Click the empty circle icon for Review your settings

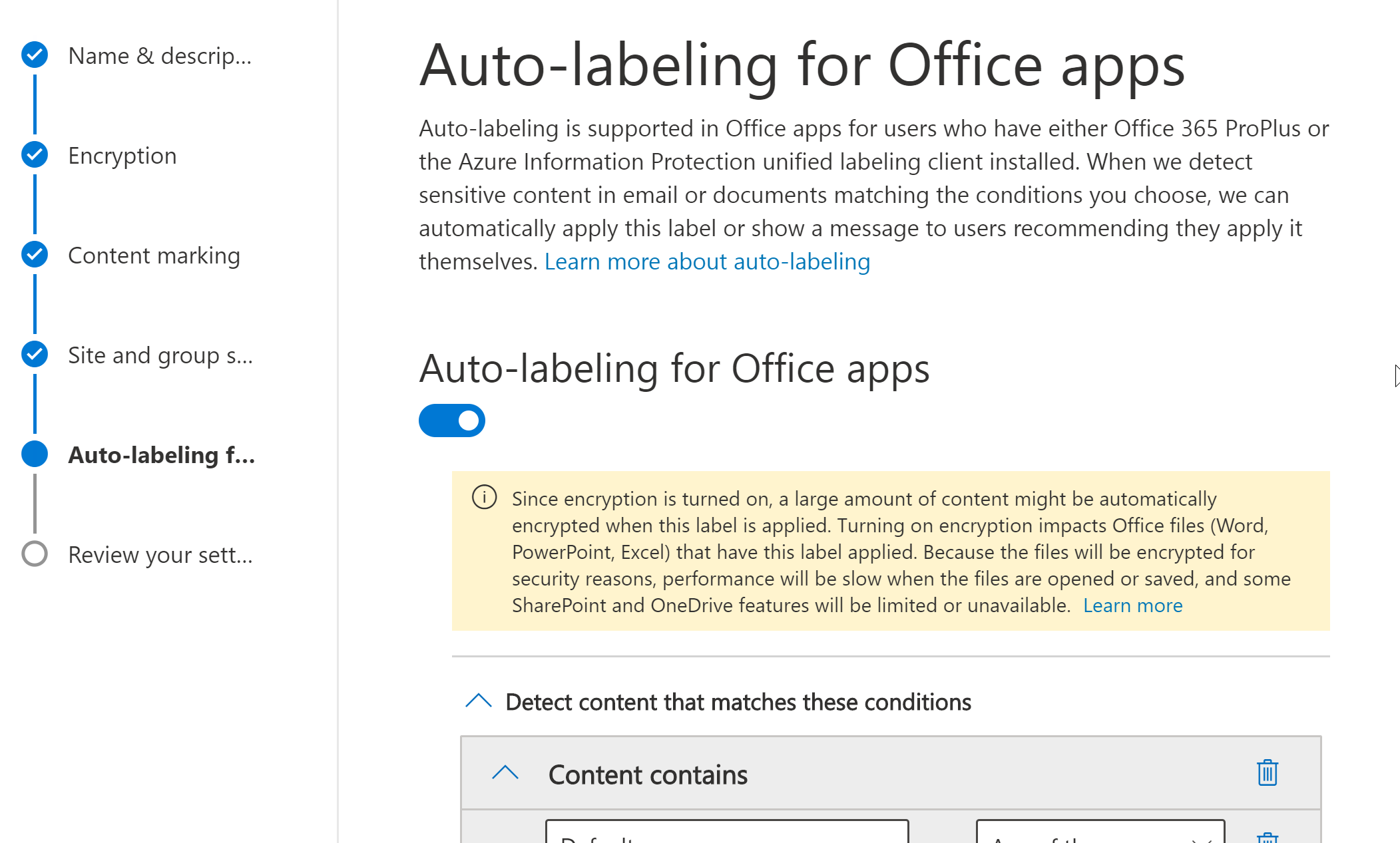(34, 554)
